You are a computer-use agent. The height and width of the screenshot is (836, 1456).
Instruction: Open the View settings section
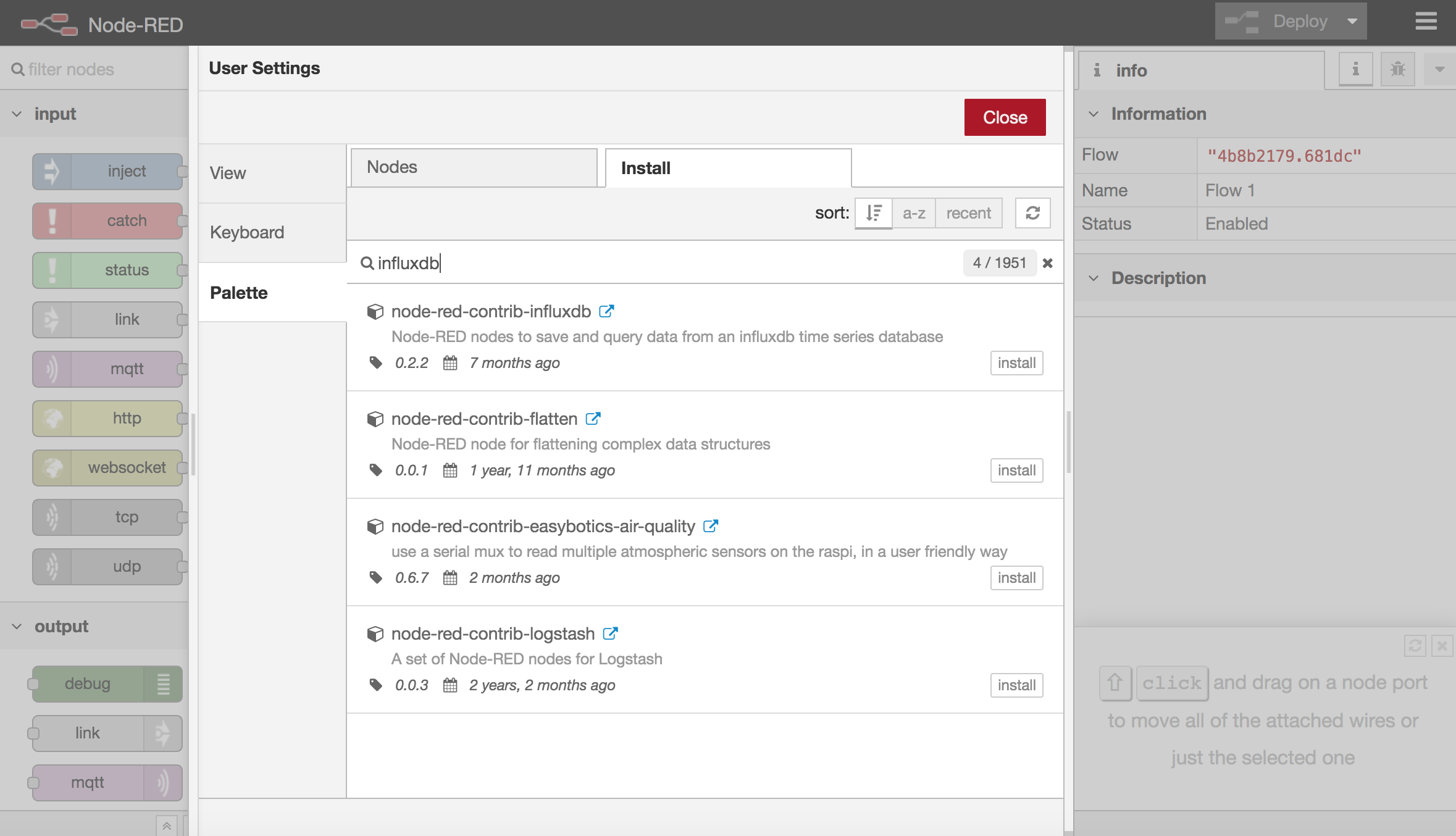(272, 173)
